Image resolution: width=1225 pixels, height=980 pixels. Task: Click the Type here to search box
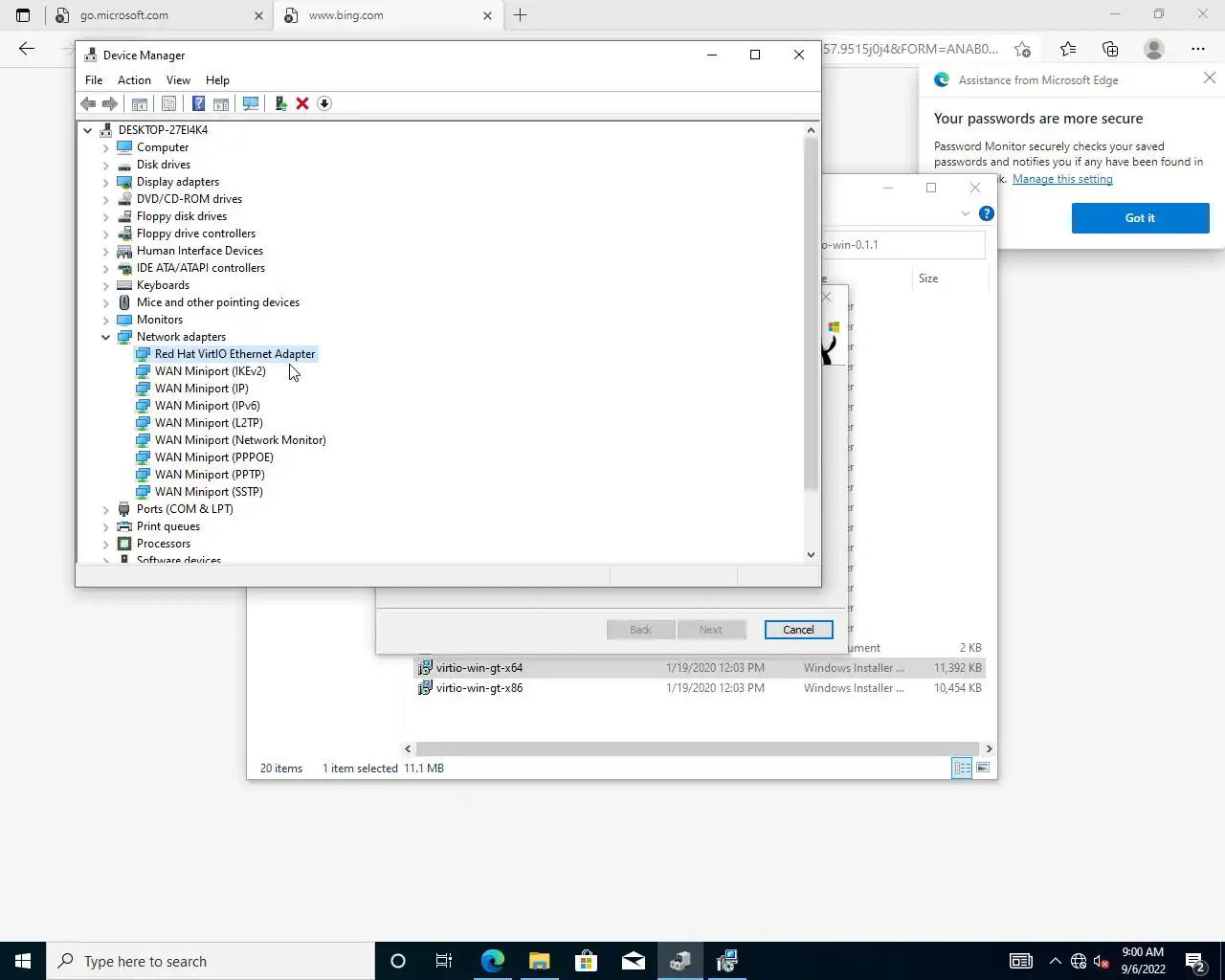coord(211,961)
